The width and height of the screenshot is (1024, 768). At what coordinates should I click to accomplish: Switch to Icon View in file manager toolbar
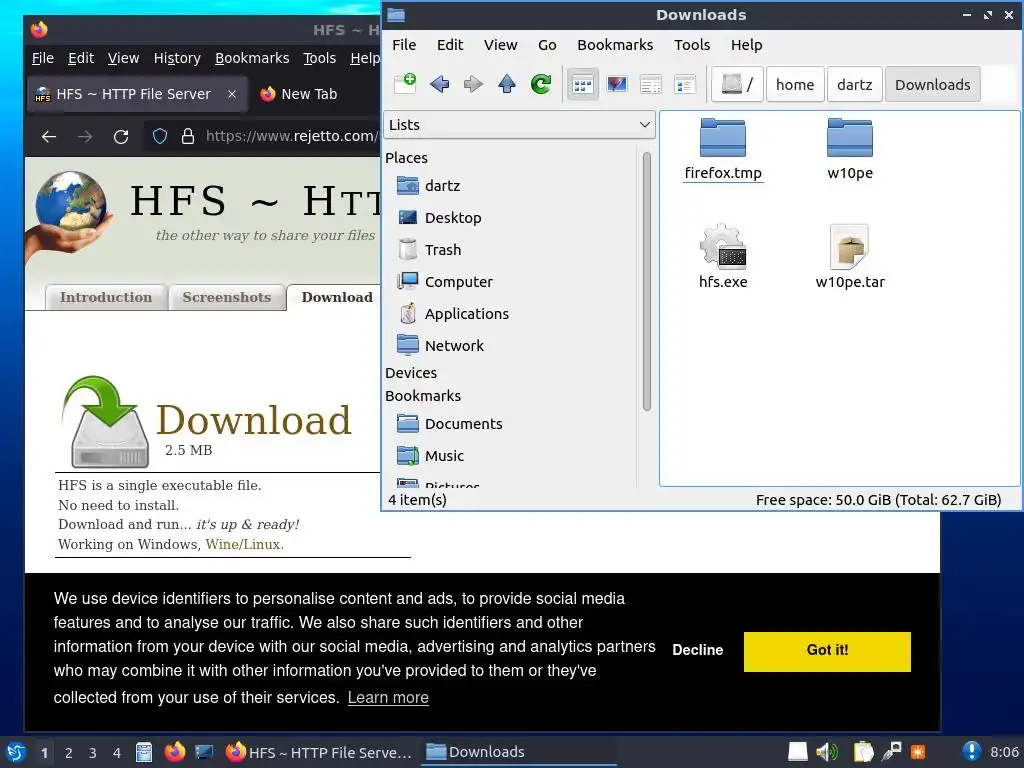click(x=583, y=84)
